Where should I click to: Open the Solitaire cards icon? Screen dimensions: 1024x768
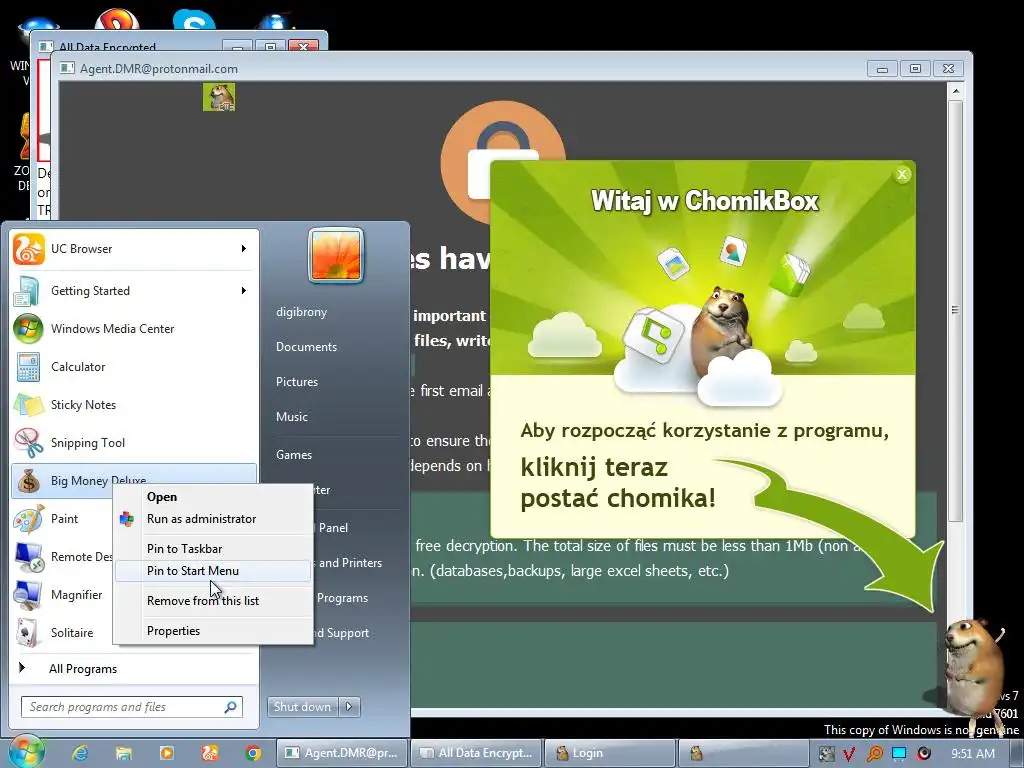click(x=28, y=633)
